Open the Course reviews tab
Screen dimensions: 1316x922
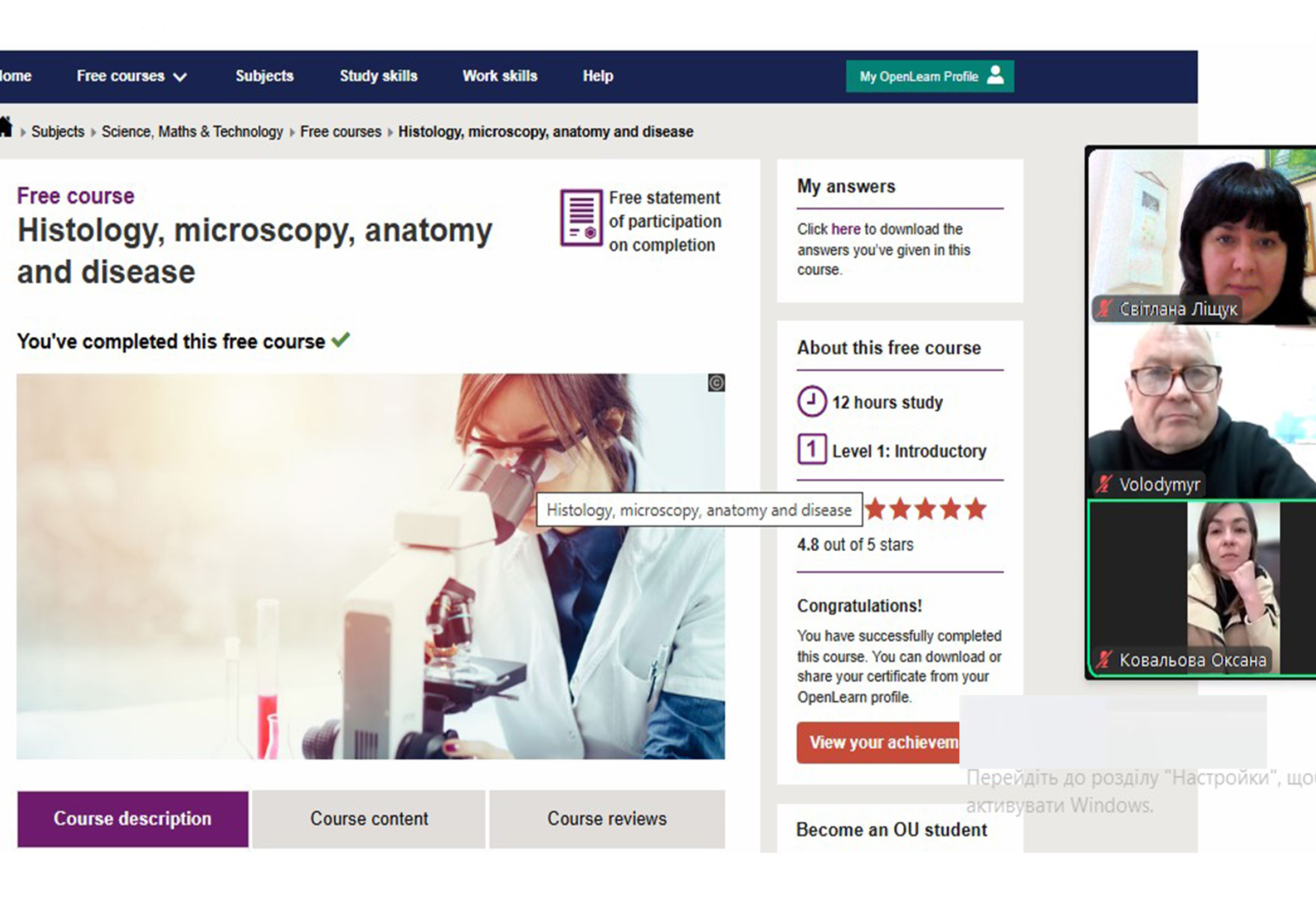[607, 819]
